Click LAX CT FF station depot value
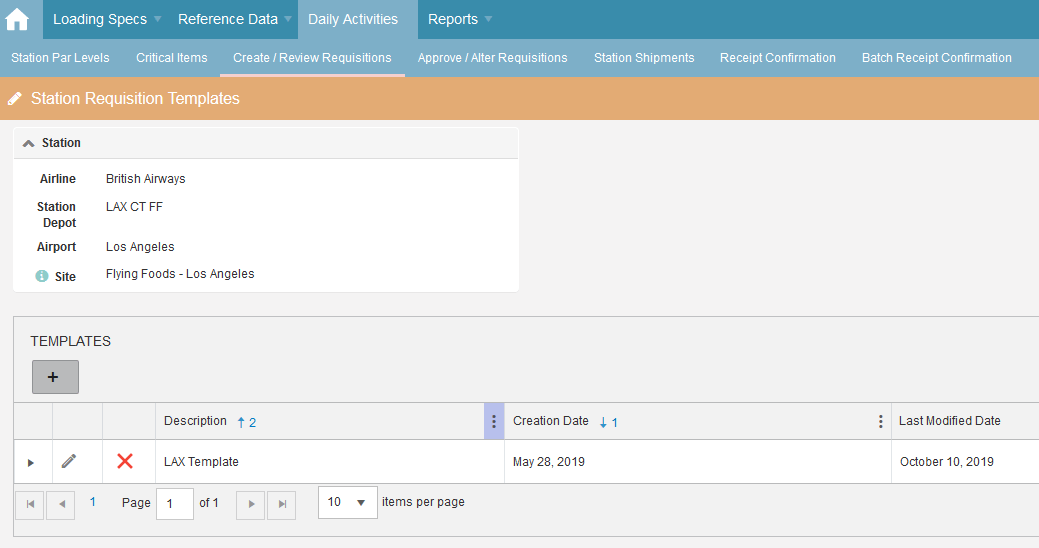 coord(135,207)
